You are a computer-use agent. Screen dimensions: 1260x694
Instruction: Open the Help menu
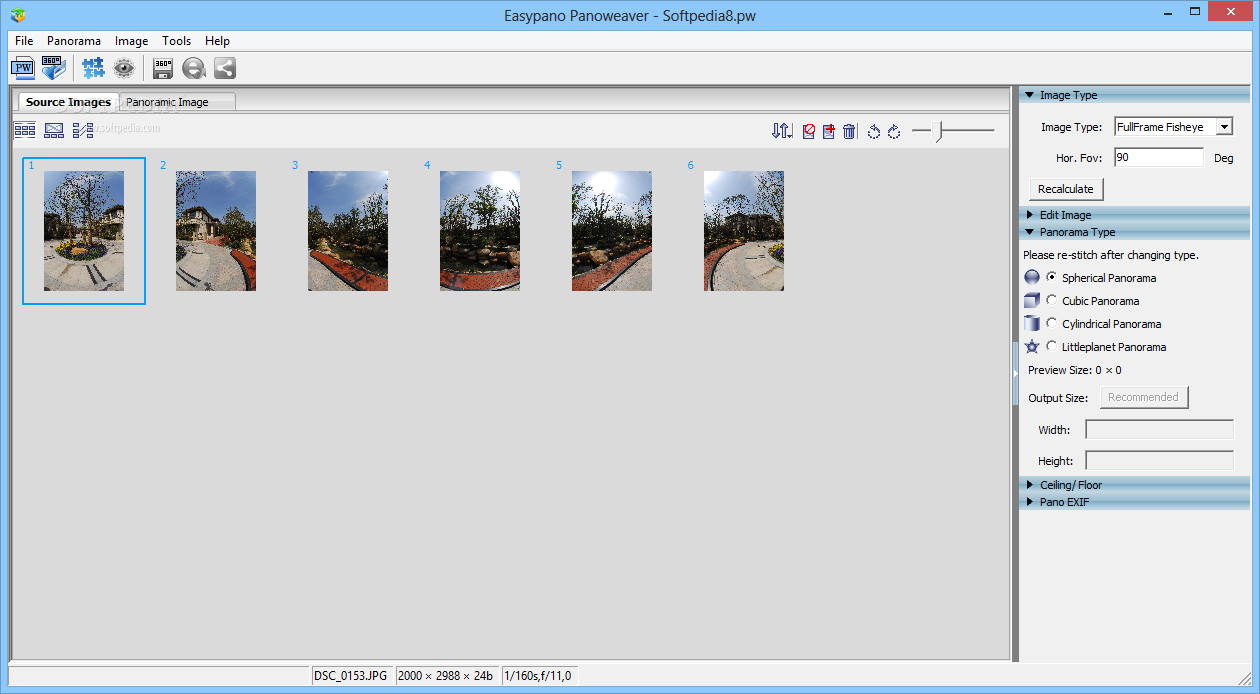click(217, 41)
